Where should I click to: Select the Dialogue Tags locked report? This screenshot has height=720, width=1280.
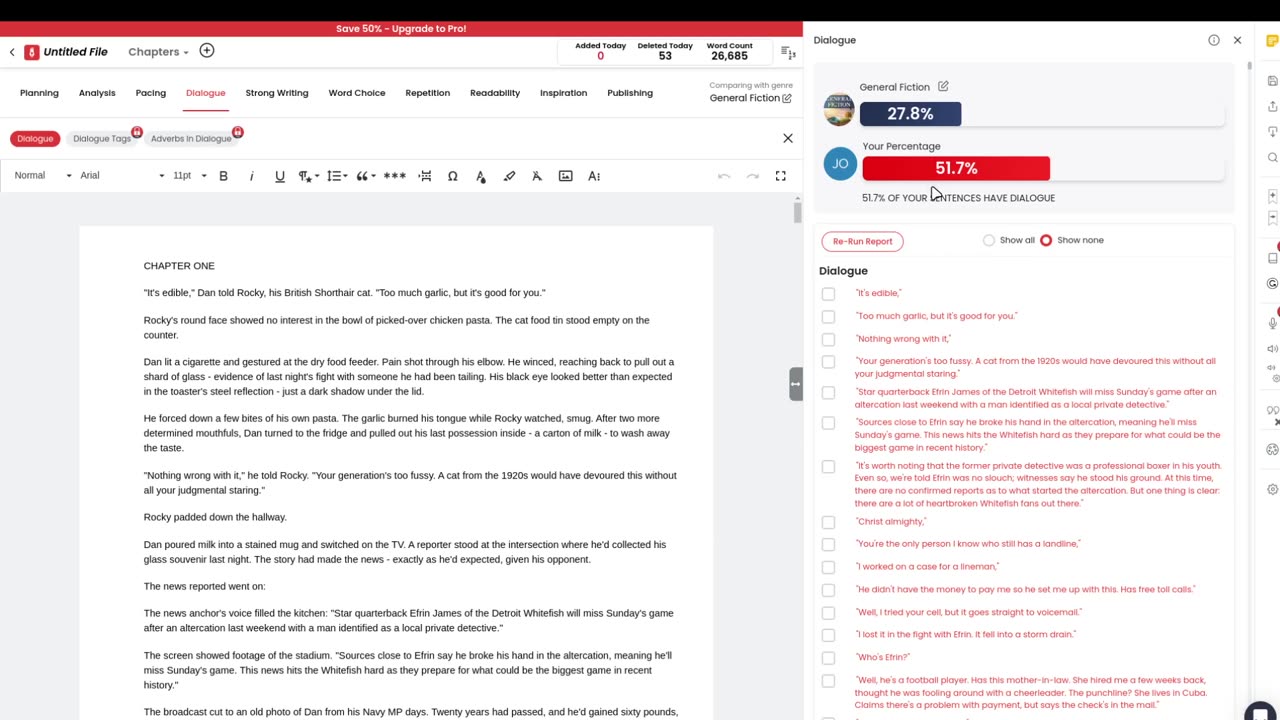104,138
